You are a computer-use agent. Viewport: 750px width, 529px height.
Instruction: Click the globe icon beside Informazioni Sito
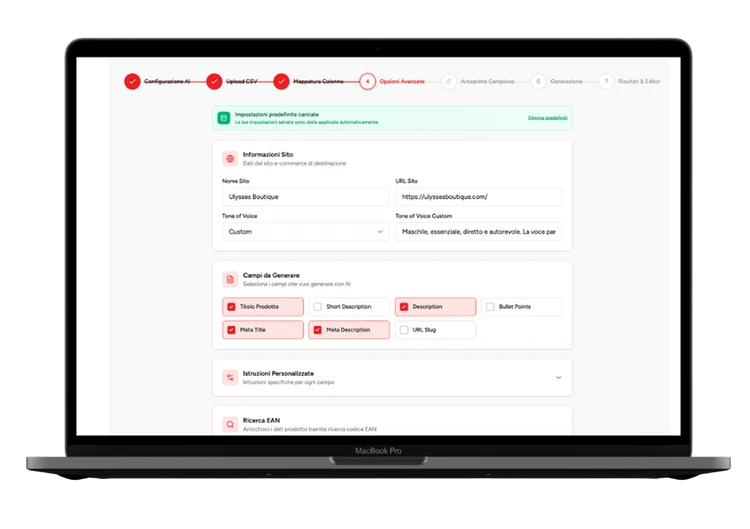point(230,158)
